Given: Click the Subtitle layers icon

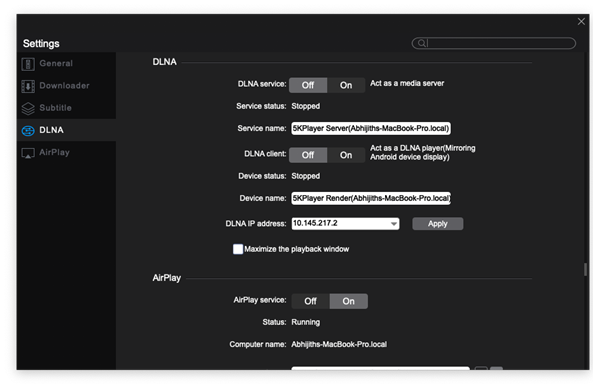Looking at the screenshot, I should coord(28,109).
